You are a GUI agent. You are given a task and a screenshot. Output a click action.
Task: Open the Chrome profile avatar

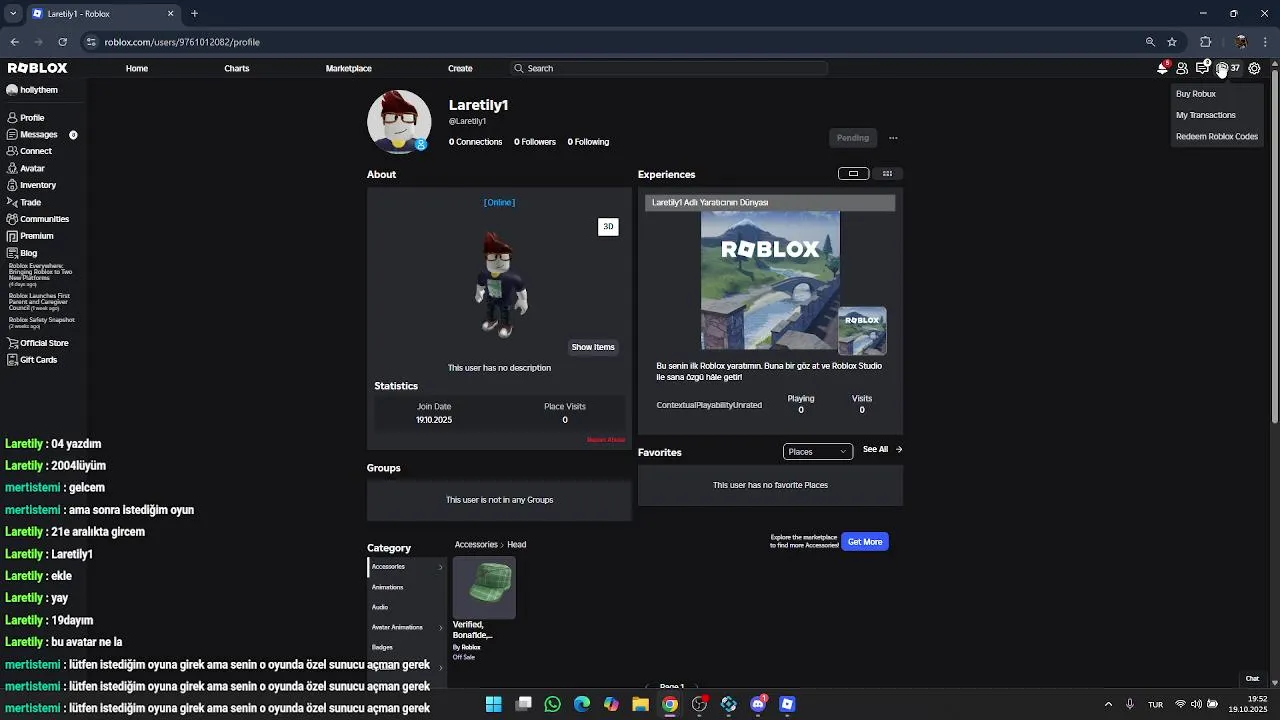pos(1241,42)
